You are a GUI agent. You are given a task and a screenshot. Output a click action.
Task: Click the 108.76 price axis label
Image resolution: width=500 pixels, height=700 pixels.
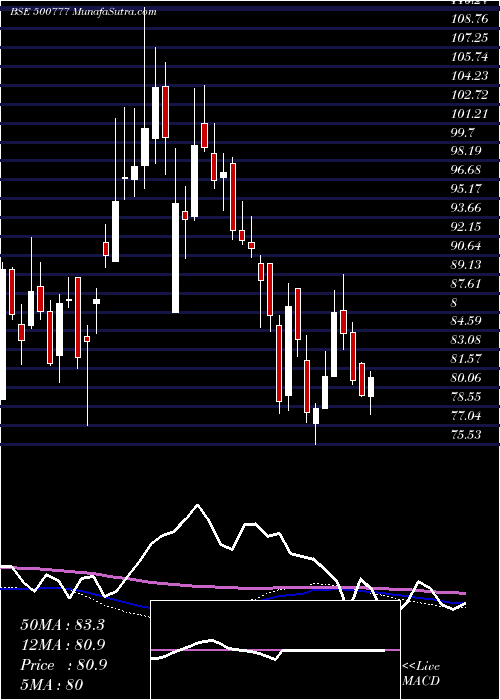click(x=470, y=20)
